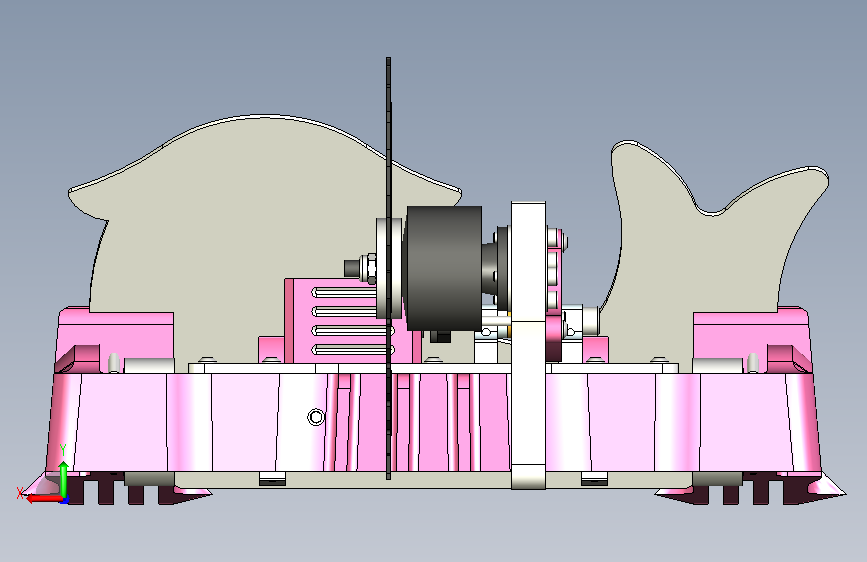Click the red X axis arrow of triad
Image resolution: width=867 pixels, height=562 pixels.
coord(44,499)
